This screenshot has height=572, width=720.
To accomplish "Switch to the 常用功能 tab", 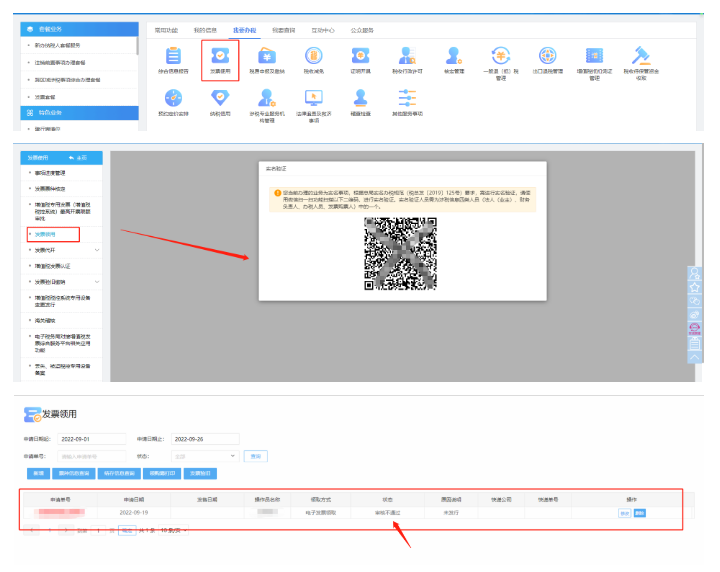I will [166, 30].
